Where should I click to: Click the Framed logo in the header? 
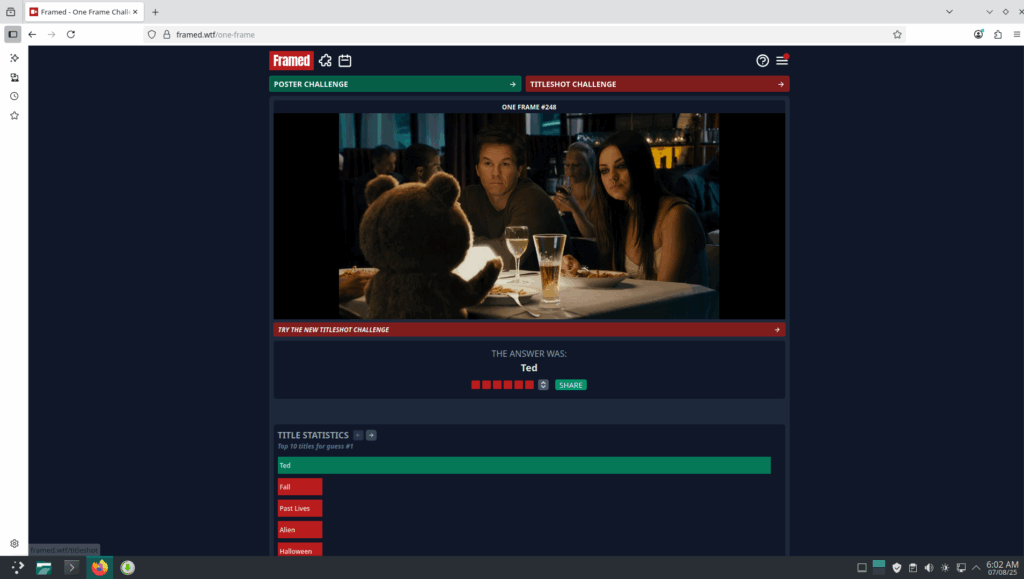point(291,61)
